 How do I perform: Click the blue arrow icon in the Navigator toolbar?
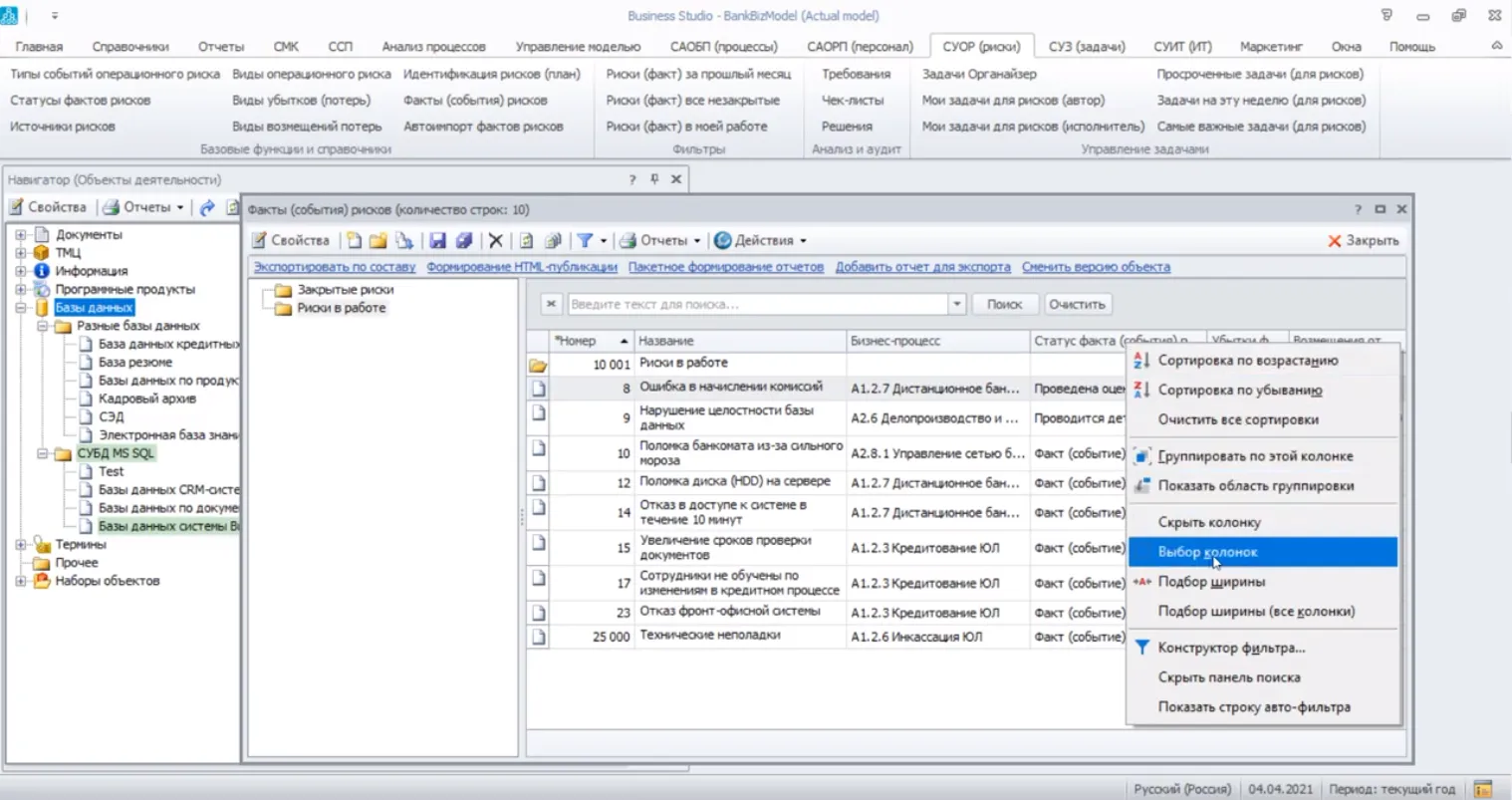[207, 207]
